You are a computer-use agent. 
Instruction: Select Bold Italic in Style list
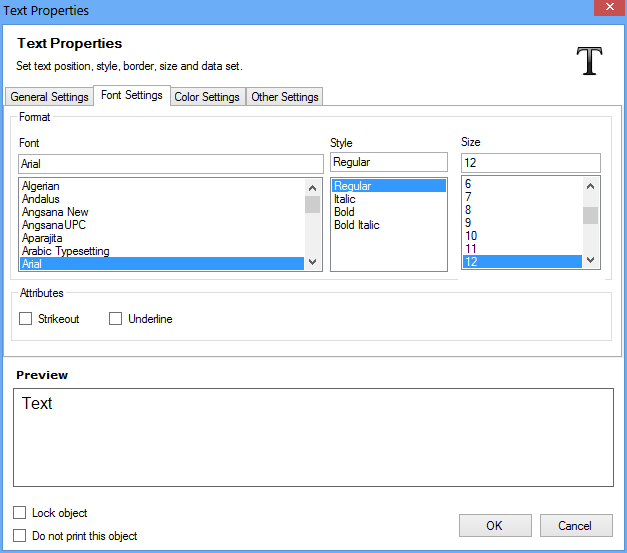tap(357, 225)
